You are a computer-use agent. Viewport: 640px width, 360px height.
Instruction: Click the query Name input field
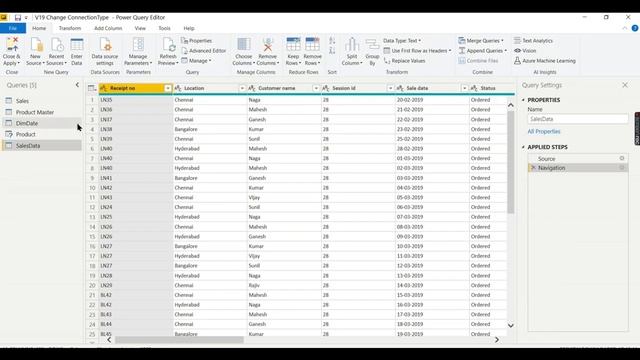[x=578, y=119]
